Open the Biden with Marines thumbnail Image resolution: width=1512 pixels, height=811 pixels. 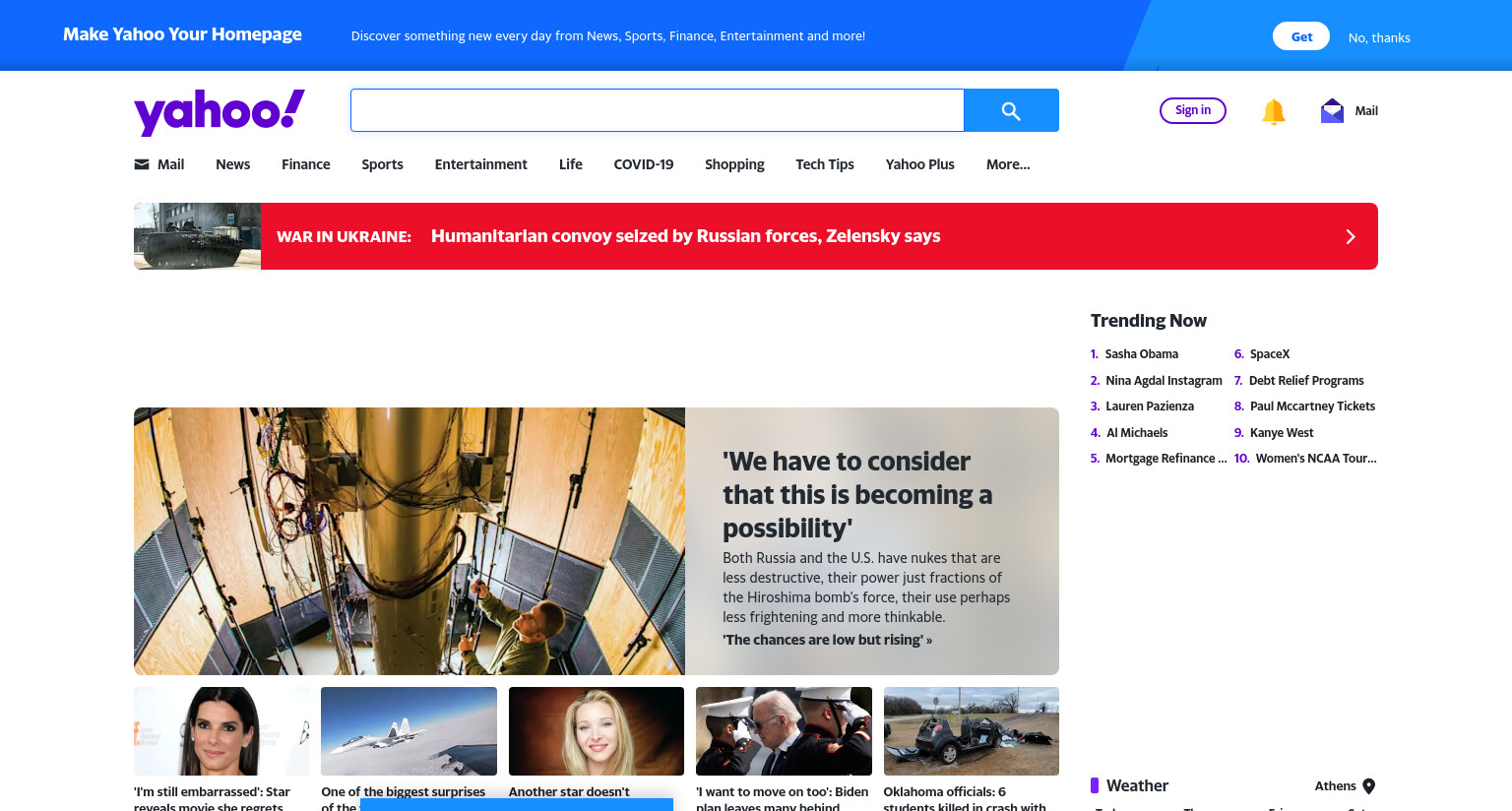tap(784, 731)
